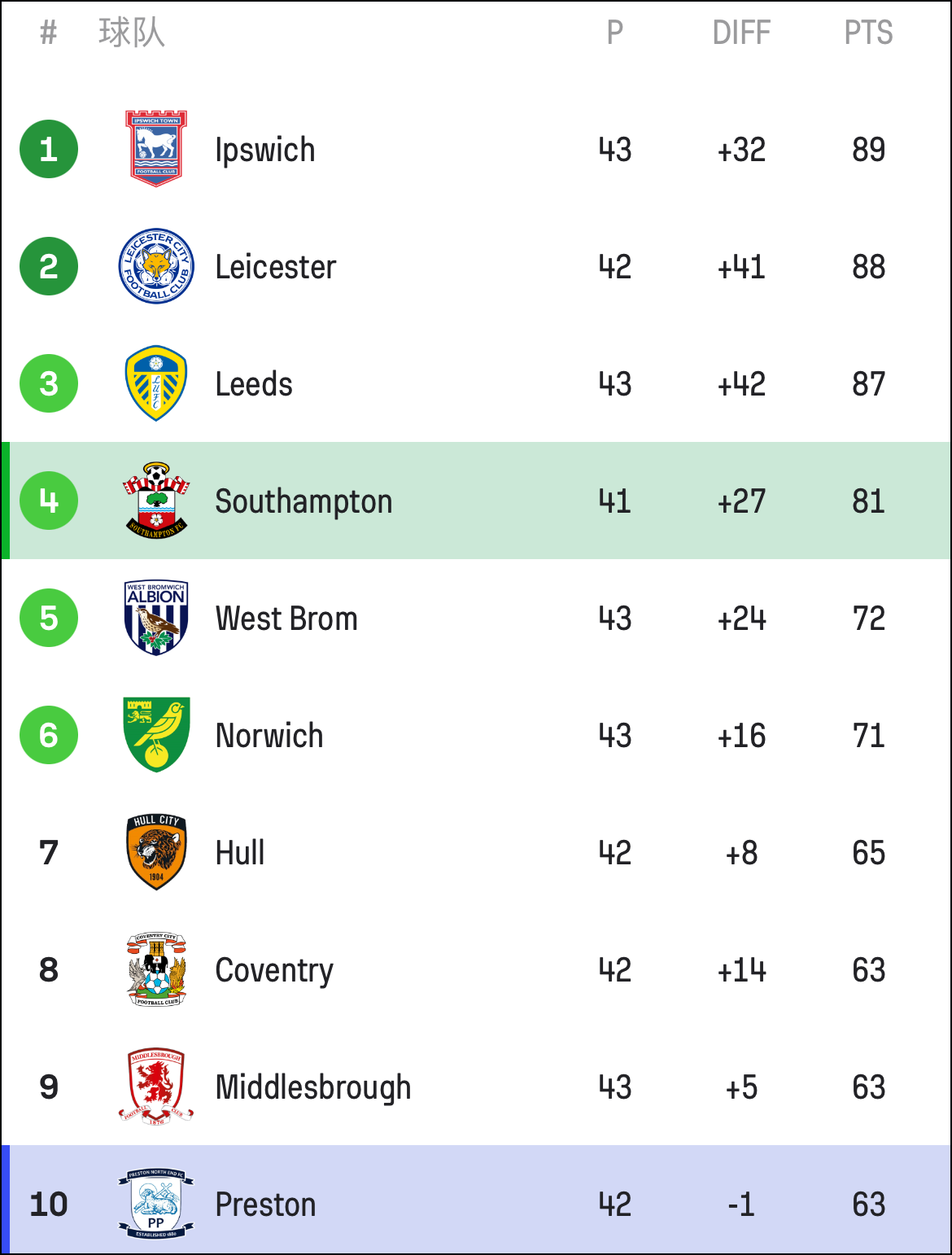Viewport: 952px width, 1255px height.
Task: Click the Coventry City crest
Action: tap(156, 969)
